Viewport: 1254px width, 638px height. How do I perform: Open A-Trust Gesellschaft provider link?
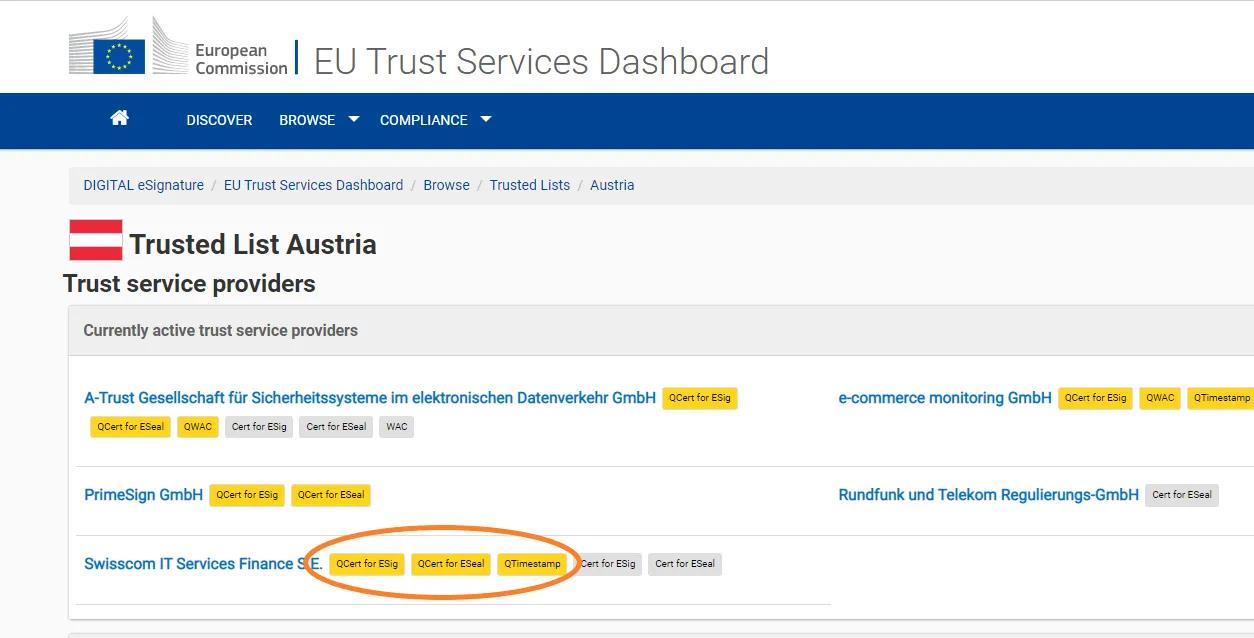tap(370, 398)
